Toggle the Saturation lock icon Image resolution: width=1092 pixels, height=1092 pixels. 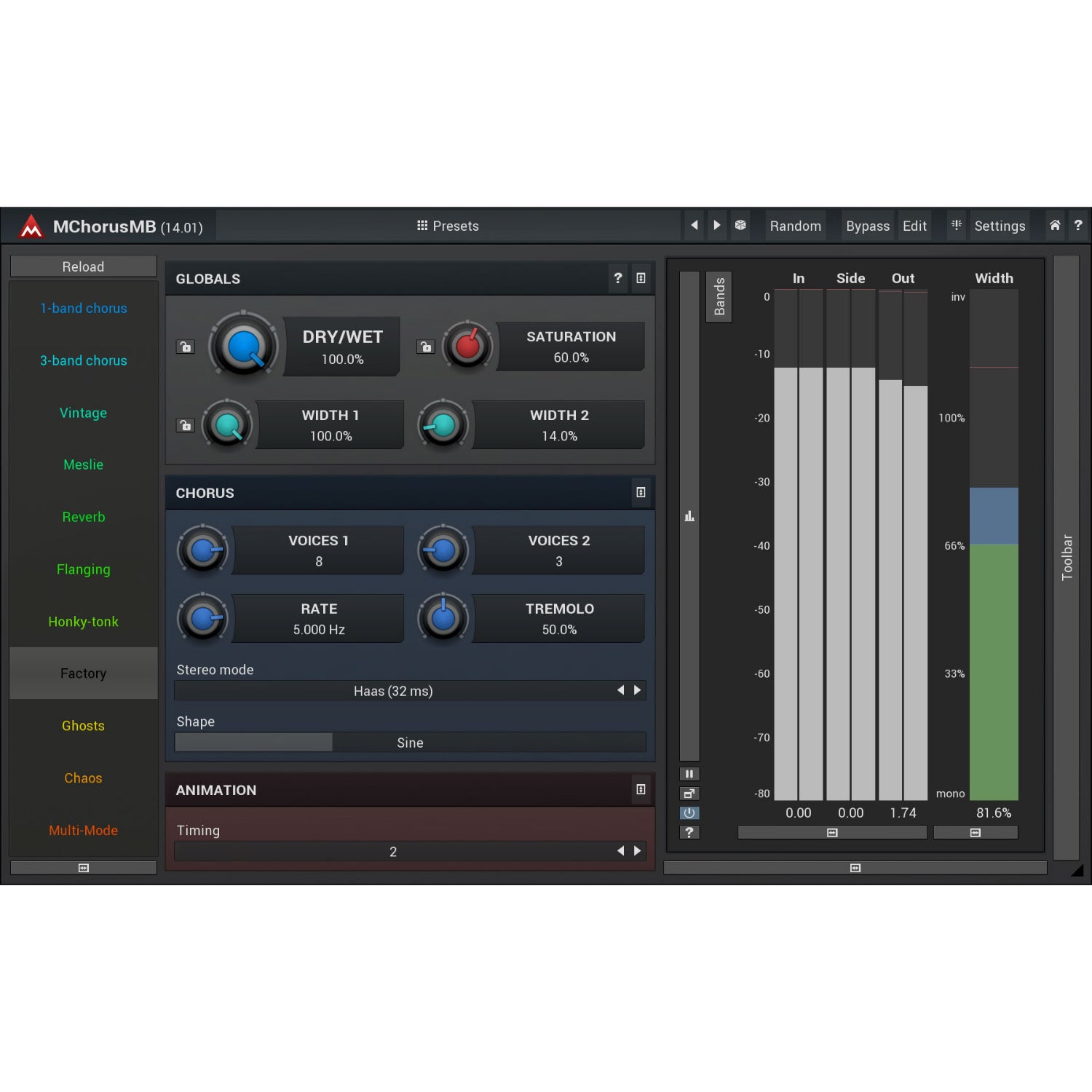coord(426,347)
